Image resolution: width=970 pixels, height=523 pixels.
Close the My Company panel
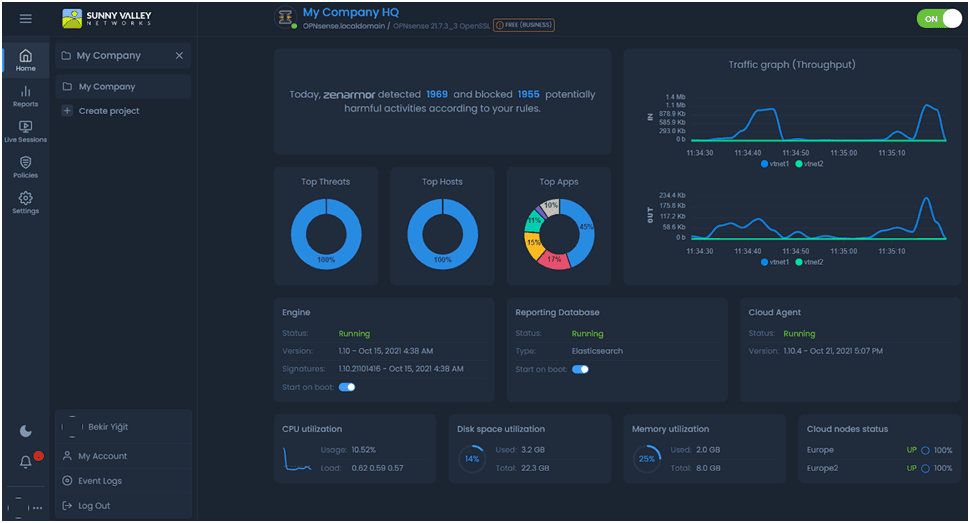179,56
